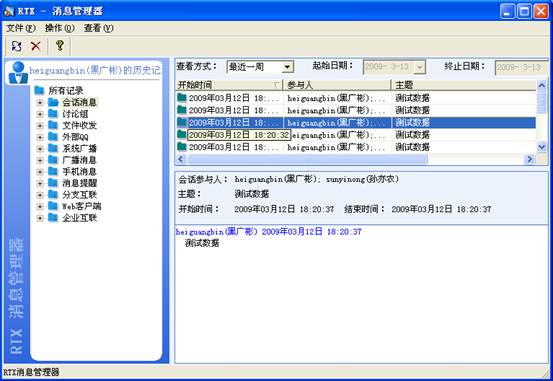Image resolution: width=553 pixels, height=381 pixels.
Task: Click the blue message header heiguangbin 18:20:37
Action: [x=268, y=231]
